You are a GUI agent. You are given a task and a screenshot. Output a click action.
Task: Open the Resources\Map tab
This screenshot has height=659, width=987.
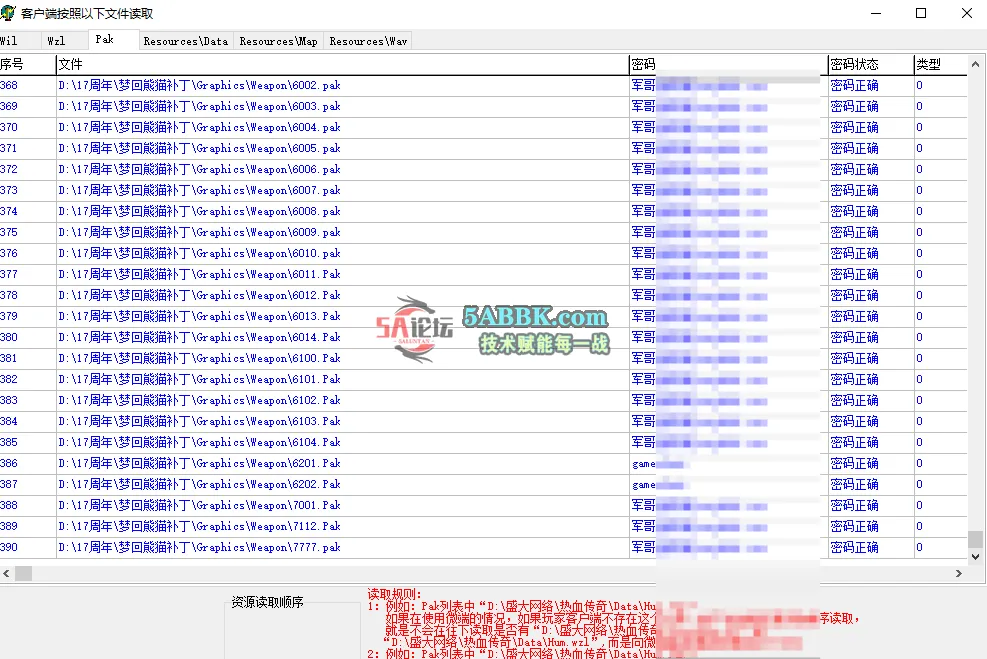[278, 41]
